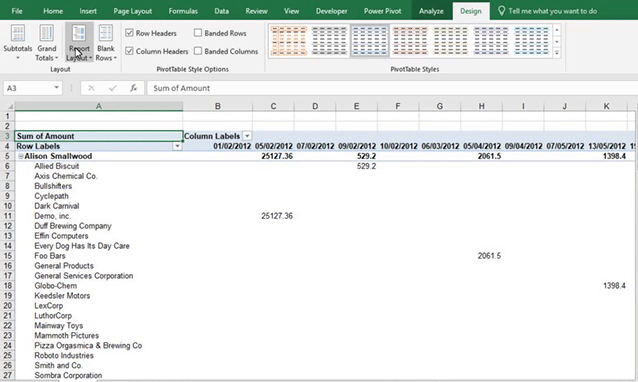Select row 5 header
This screenshot has width=638, height=382.
(x=7, y=156)
